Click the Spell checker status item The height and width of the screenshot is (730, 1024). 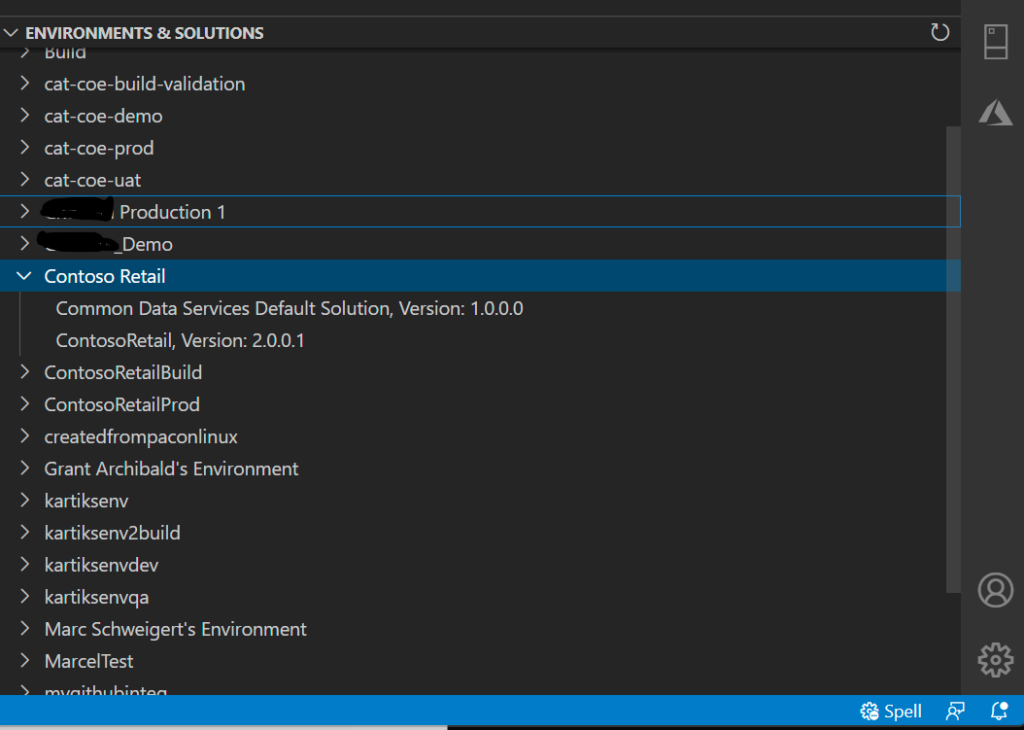tap(891, 712)
